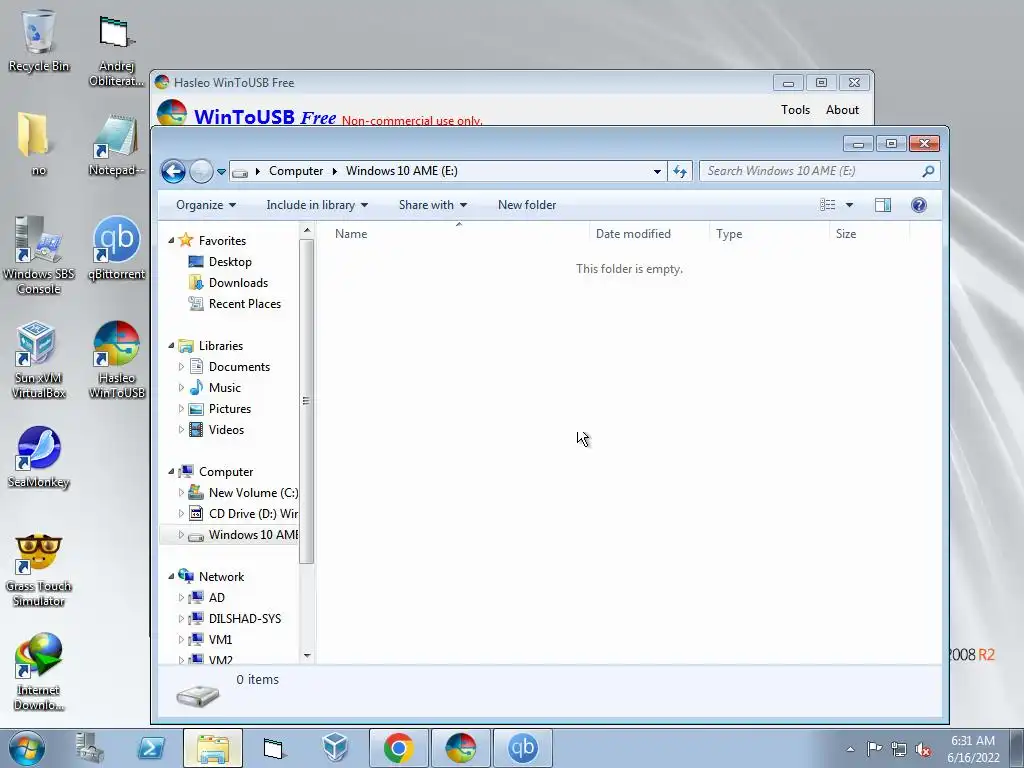1024x768 pixels.
Task: Select Desktop under Favorites
Action: (x=230, y=262)
